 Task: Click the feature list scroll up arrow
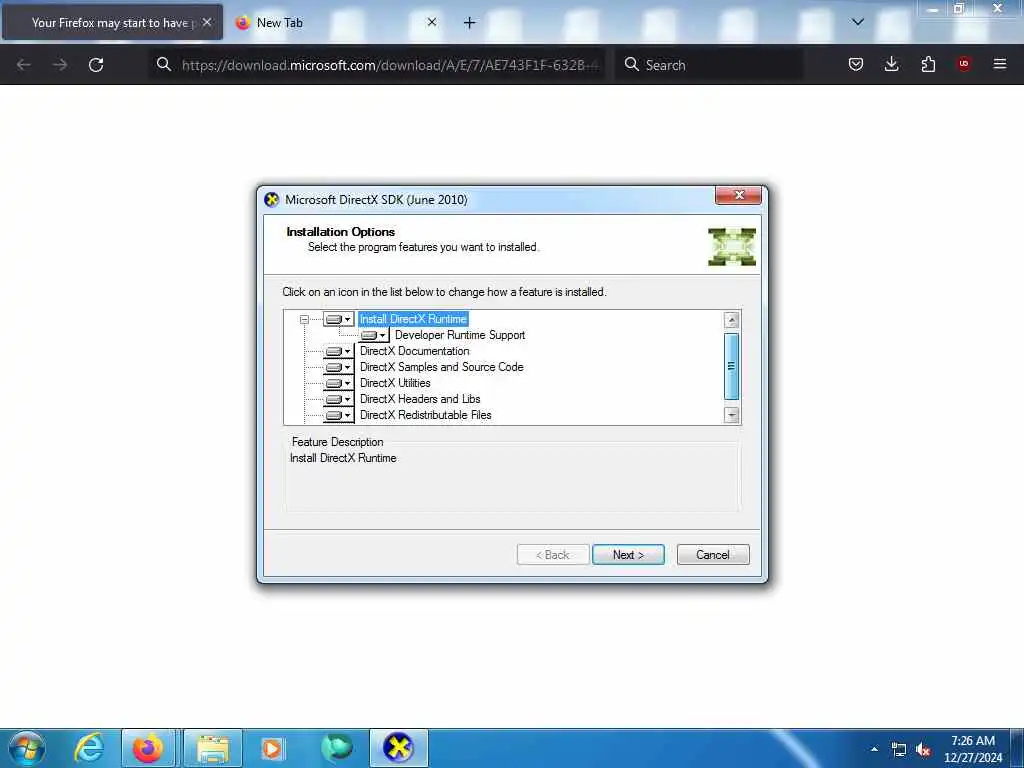pyautogui.click(x=731, y=320)
